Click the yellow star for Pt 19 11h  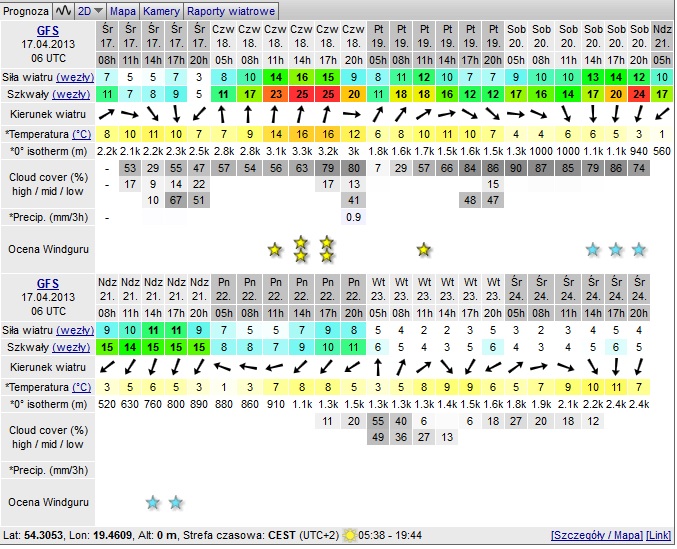coord(424,249)
